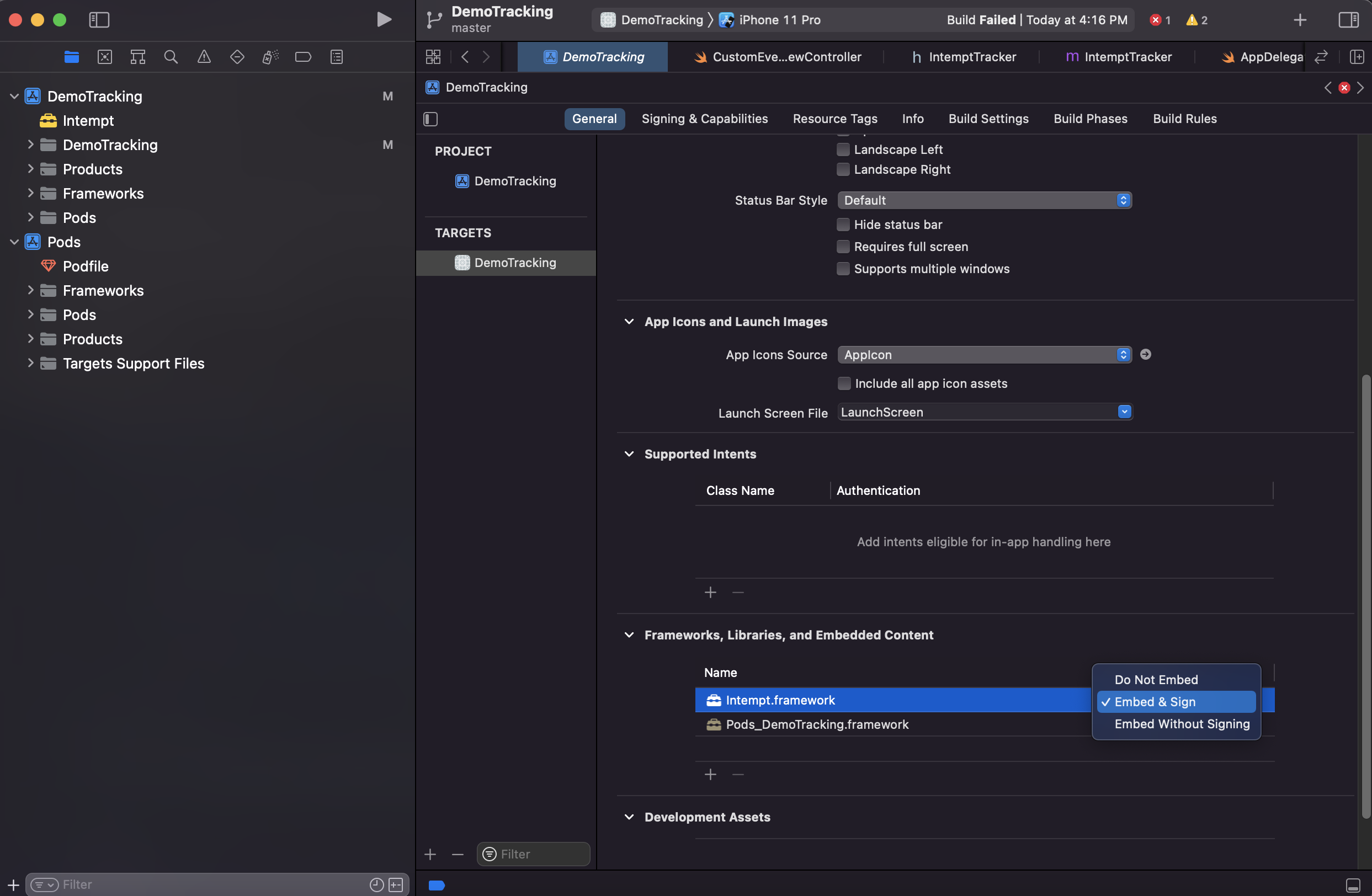Viewport: 1372px width, 896px height.
Task: Open the Build Rules tab
Action: coord(1185,119)
